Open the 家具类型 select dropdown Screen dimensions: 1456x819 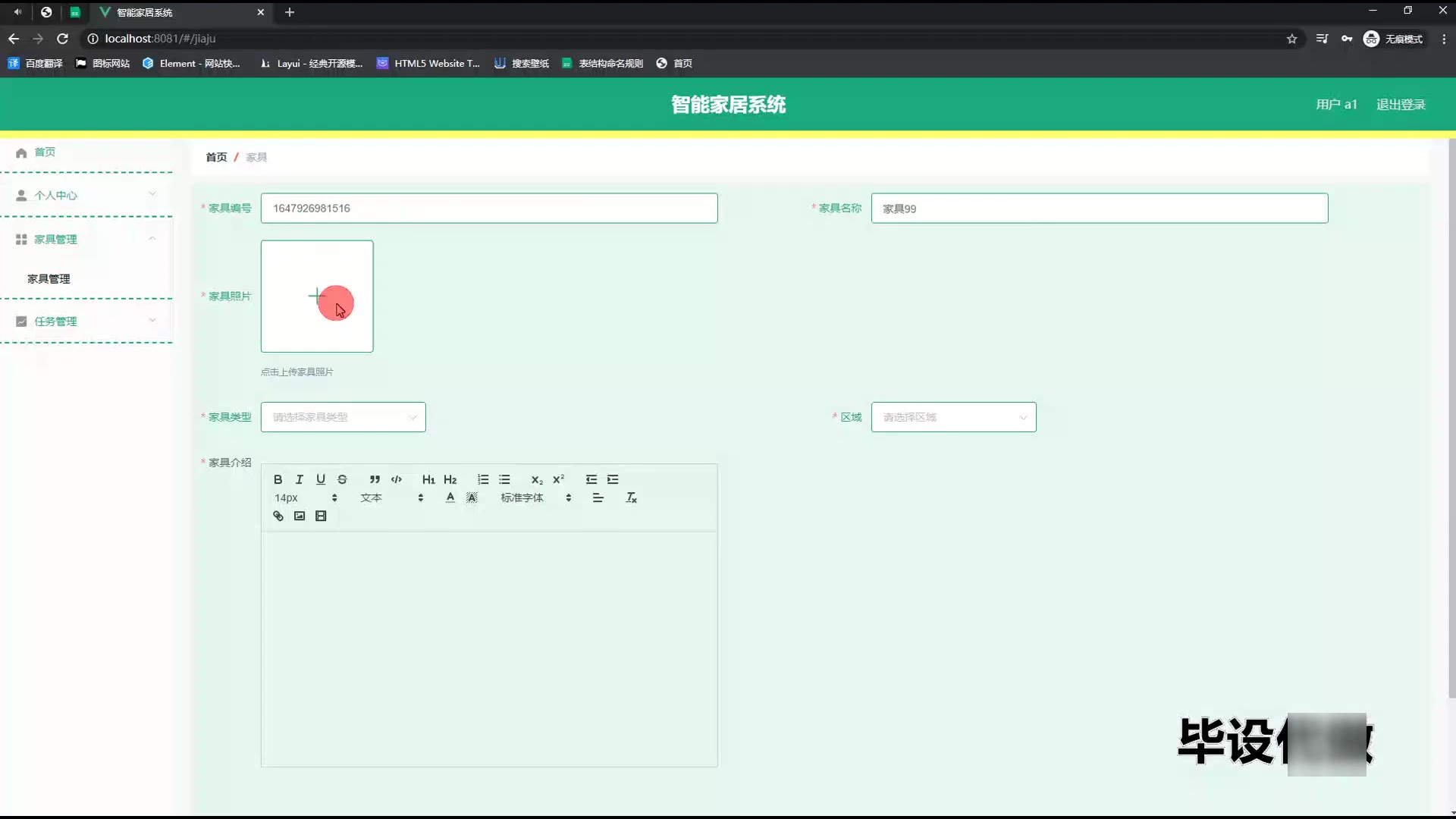(x=343, y=417)
